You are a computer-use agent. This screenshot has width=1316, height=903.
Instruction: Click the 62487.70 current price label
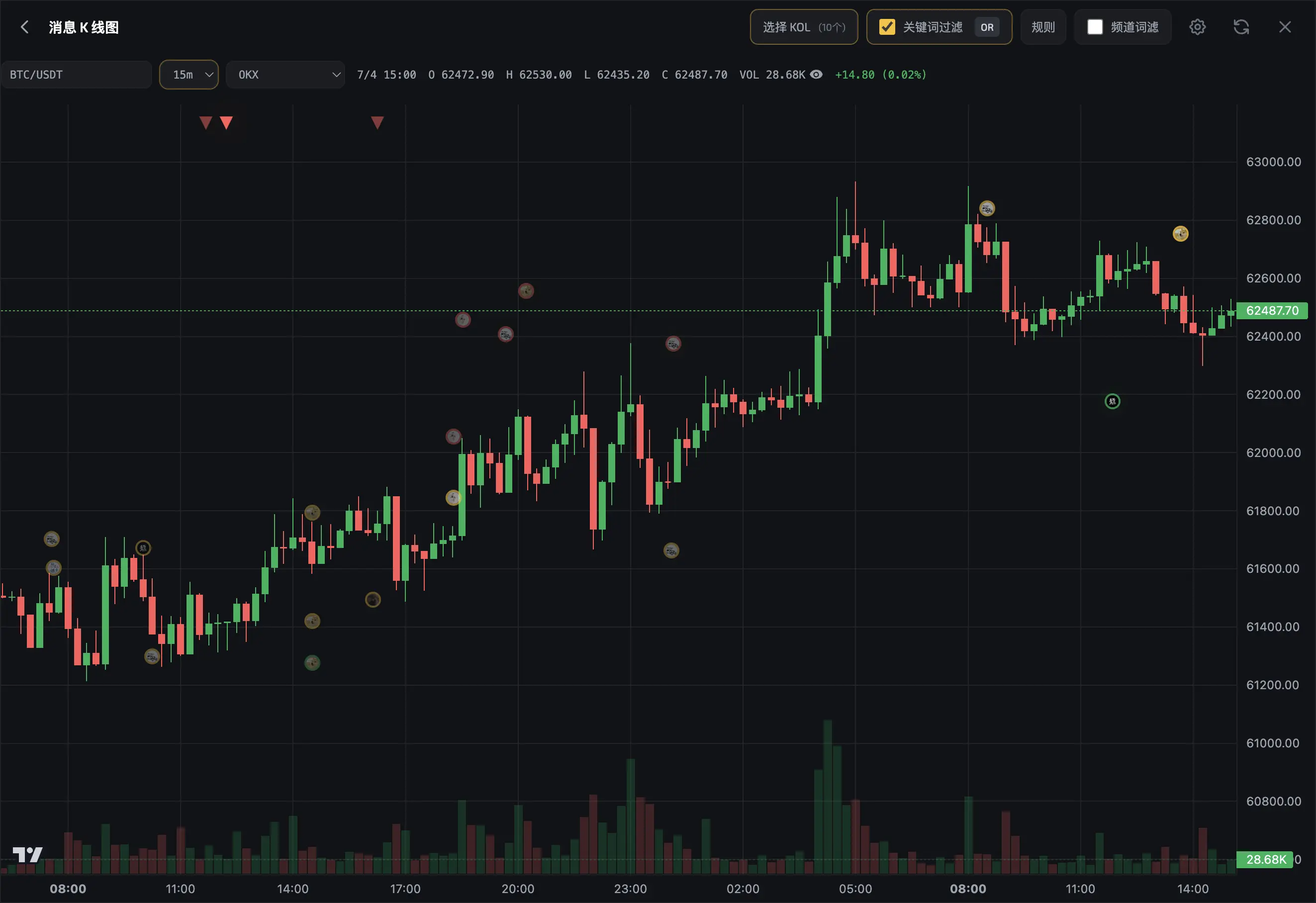1272,310
